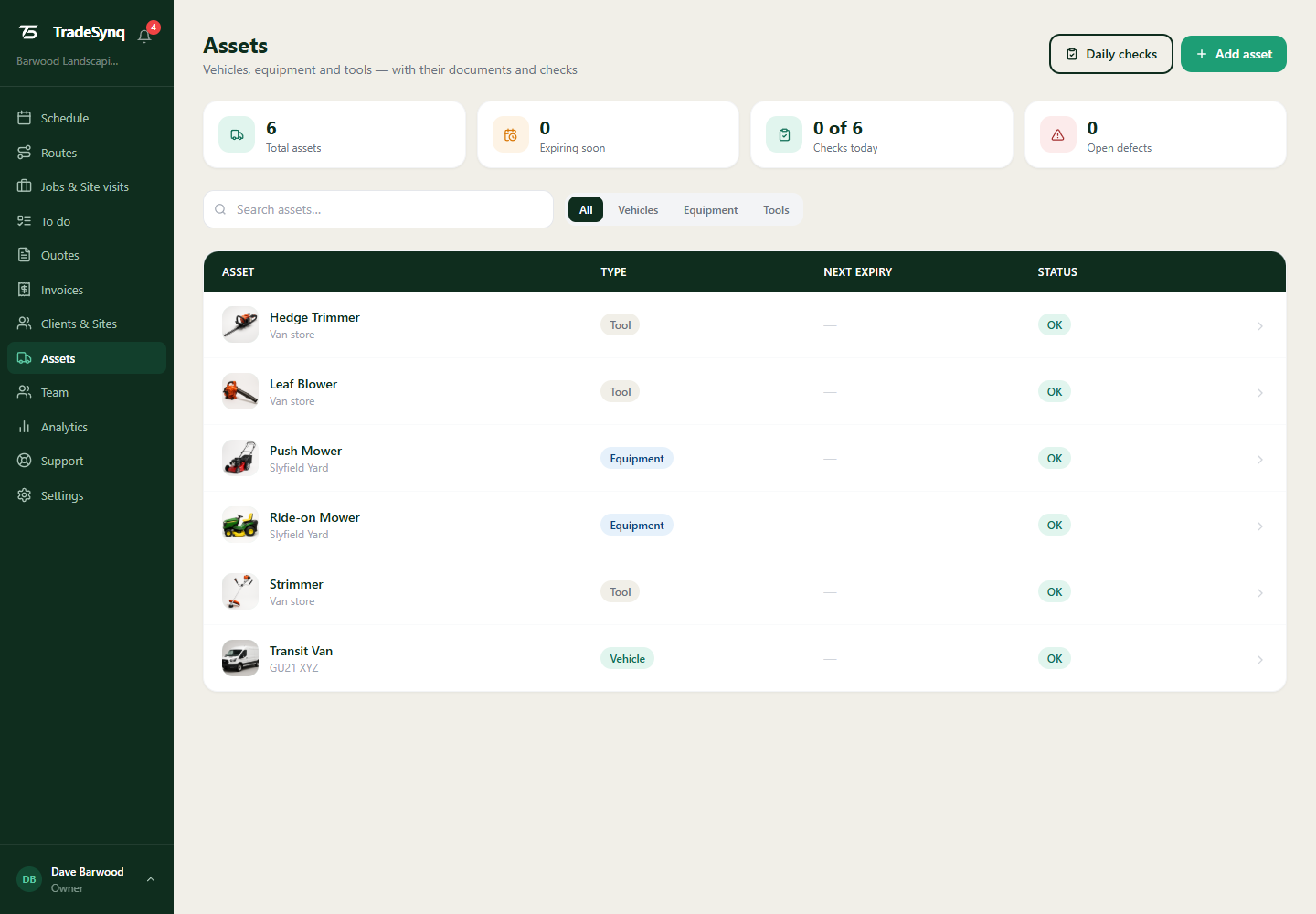Click the TradeSynq logo icon
Screen dimensions: 1316x914
pos(29,32)
